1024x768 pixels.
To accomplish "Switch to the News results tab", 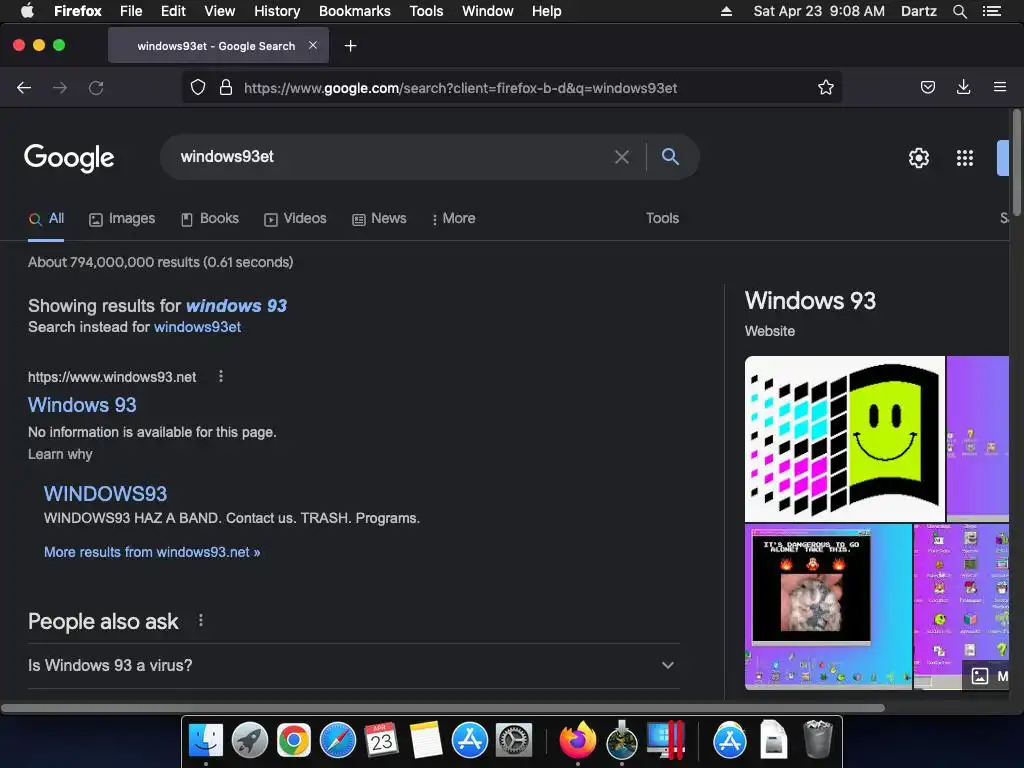I will click(379, 218).
